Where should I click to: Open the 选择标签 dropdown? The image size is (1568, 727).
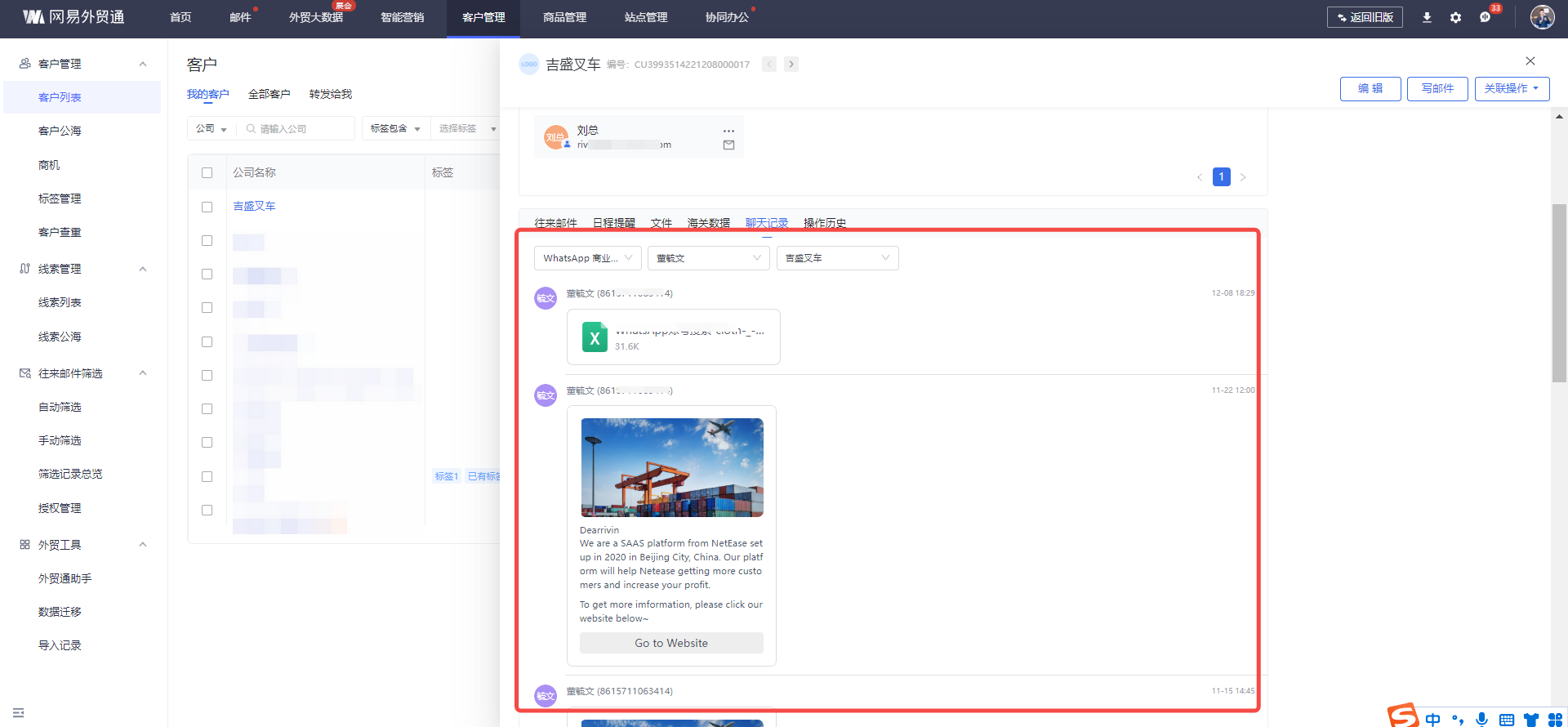pos(466,129)
